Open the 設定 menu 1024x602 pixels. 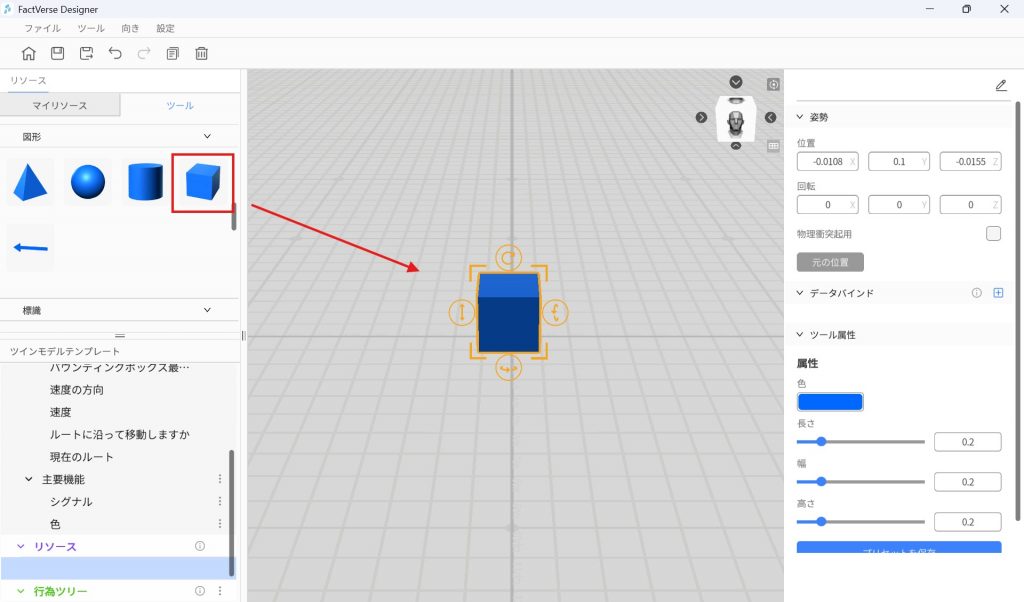click(x=165, y=29)
